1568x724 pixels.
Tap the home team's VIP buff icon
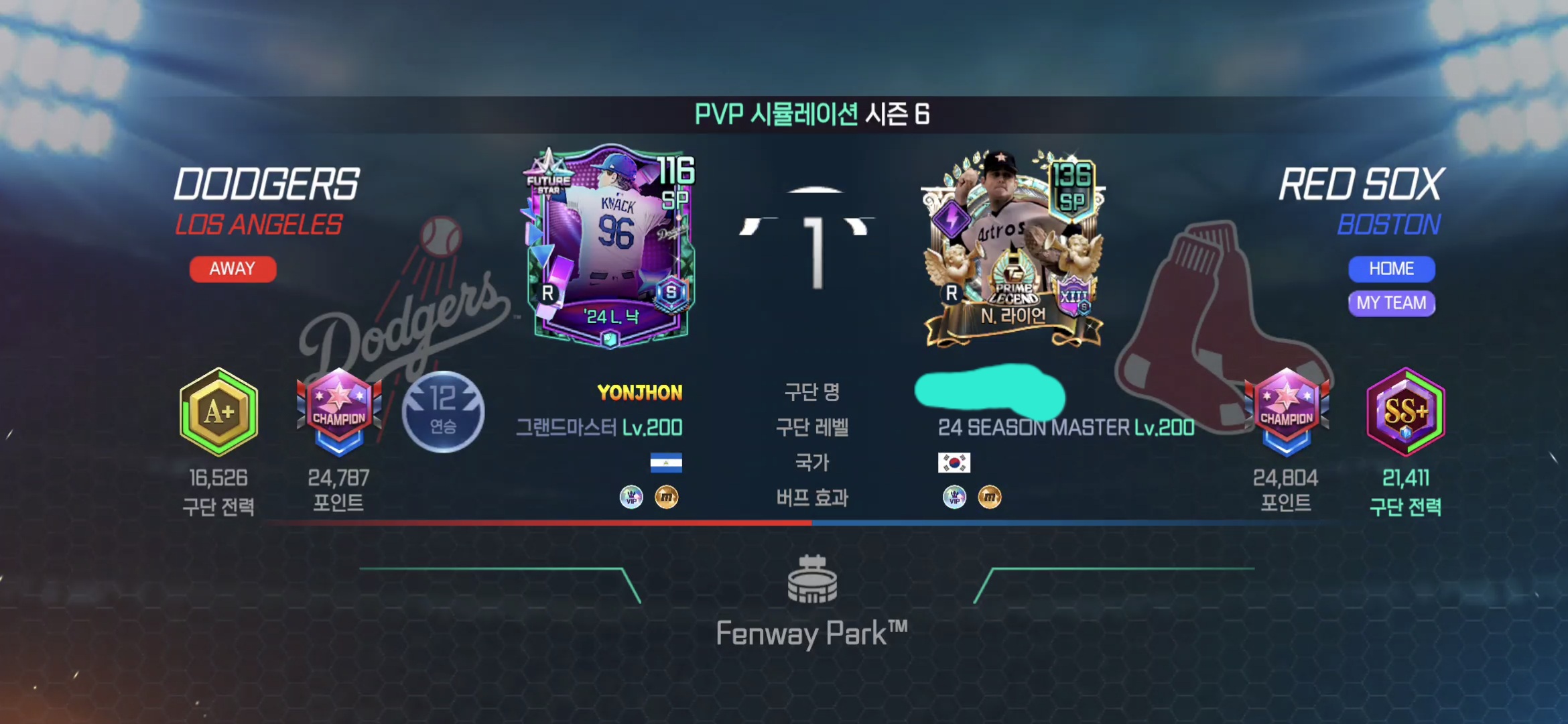click(x=954, y=497)
